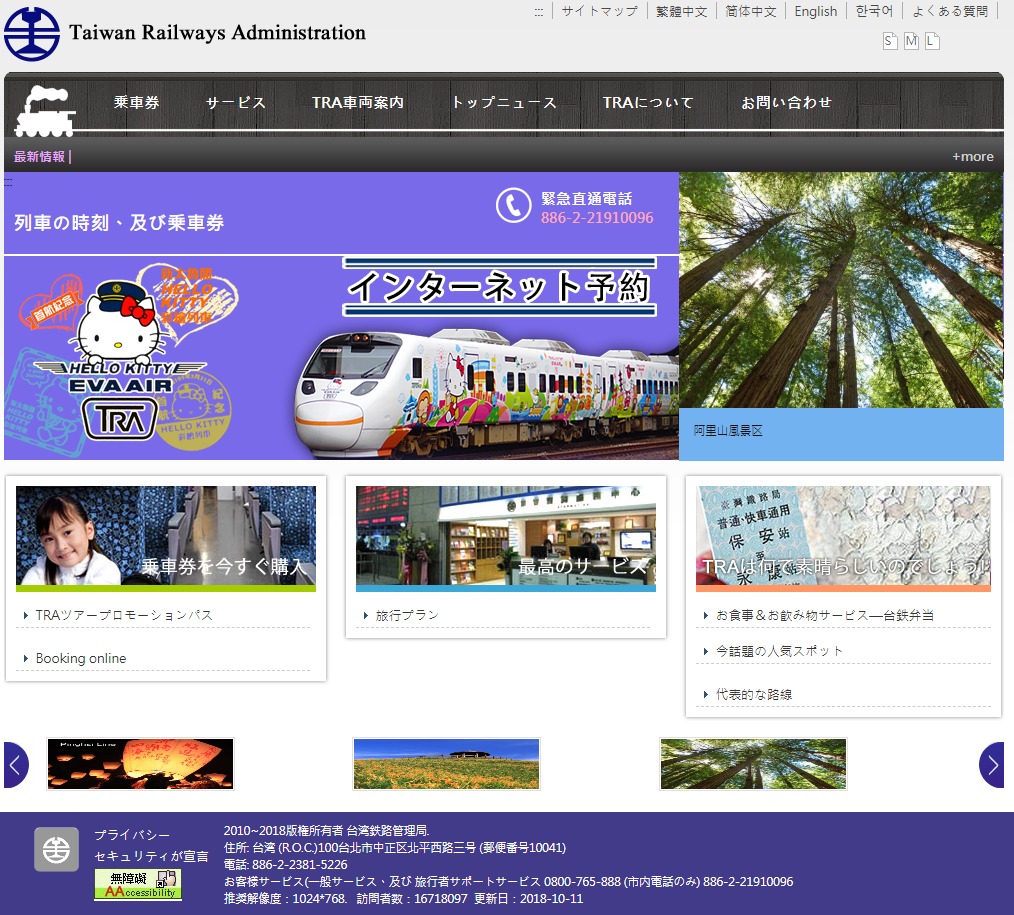1014x915 pixels.
Task: Open プライバシー link in footer
Action: 132,835
